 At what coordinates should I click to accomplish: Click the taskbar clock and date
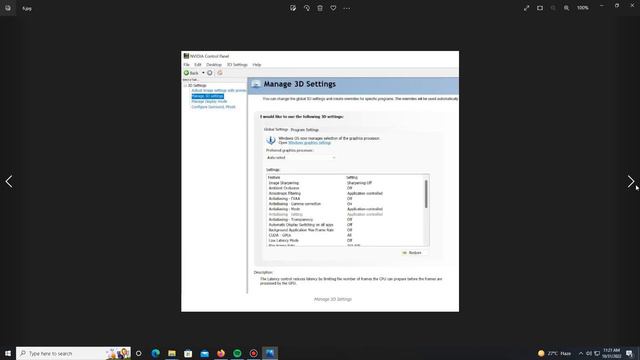click(x=611, y=353)
